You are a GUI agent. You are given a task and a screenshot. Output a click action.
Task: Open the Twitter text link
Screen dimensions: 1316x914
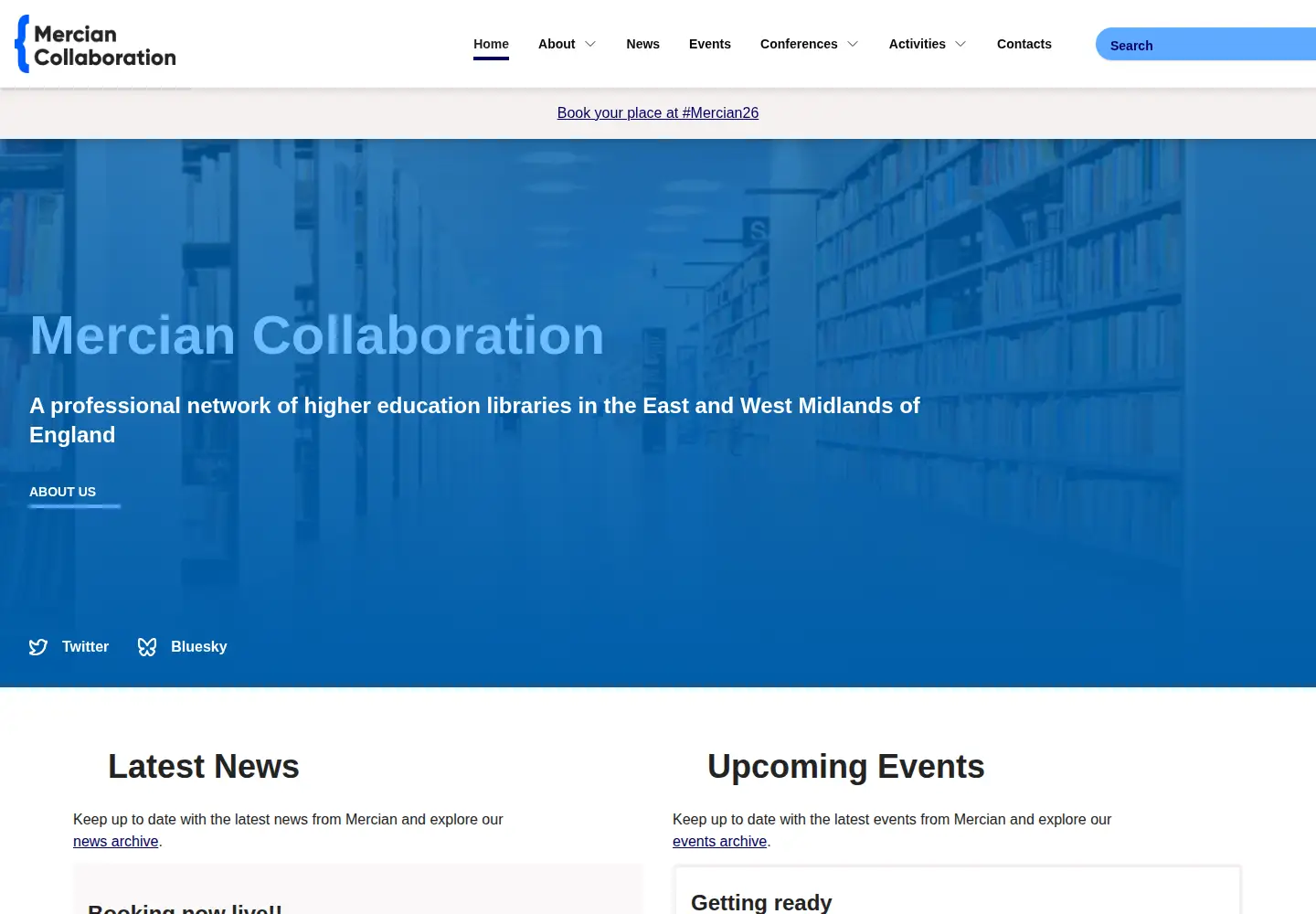(x=85, y=646)
